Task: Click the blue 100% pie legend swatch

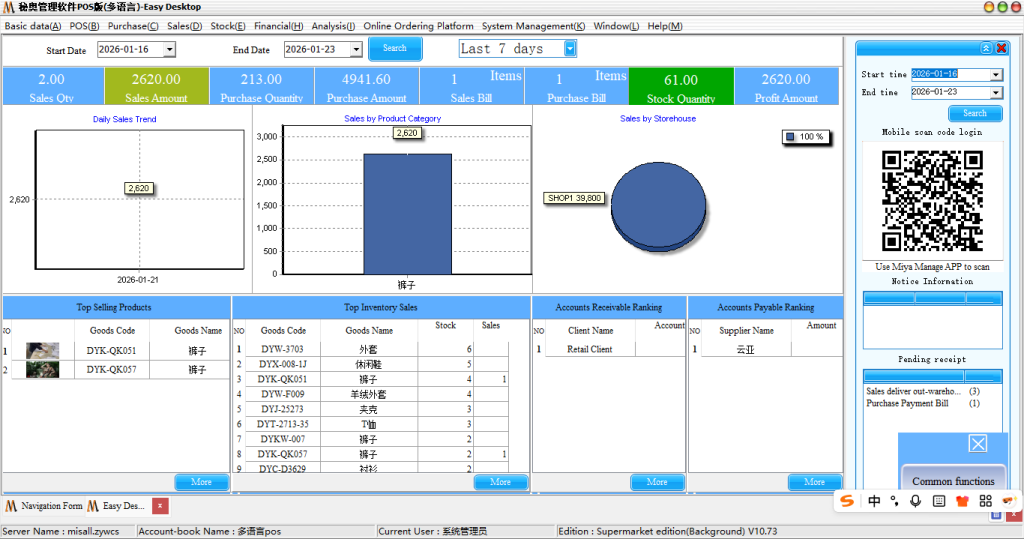Action: tap(790, 136)
